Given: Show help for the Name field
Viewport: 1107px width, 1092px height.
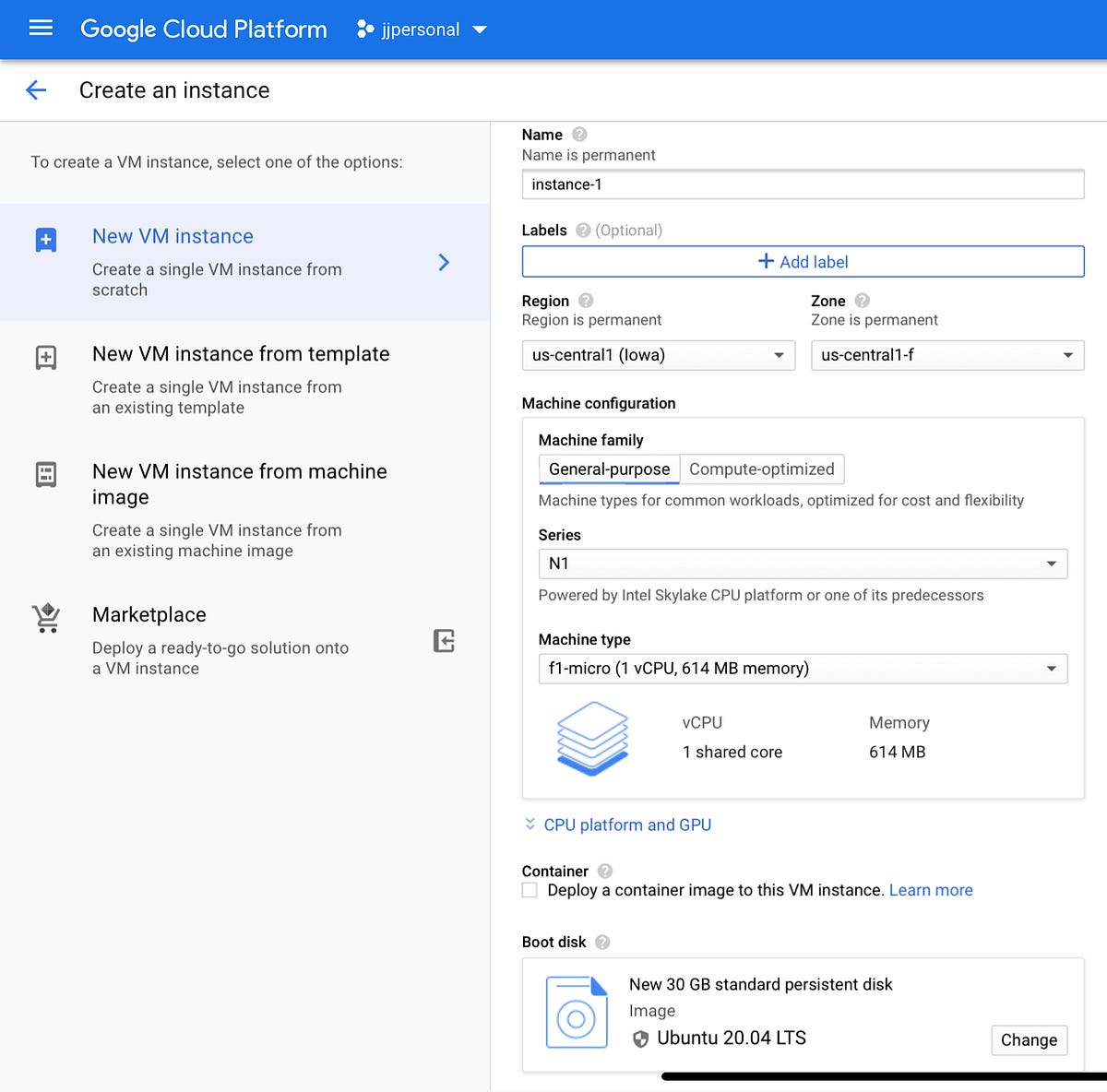Looking at the screenshot, I should click(x=579, y=135).
